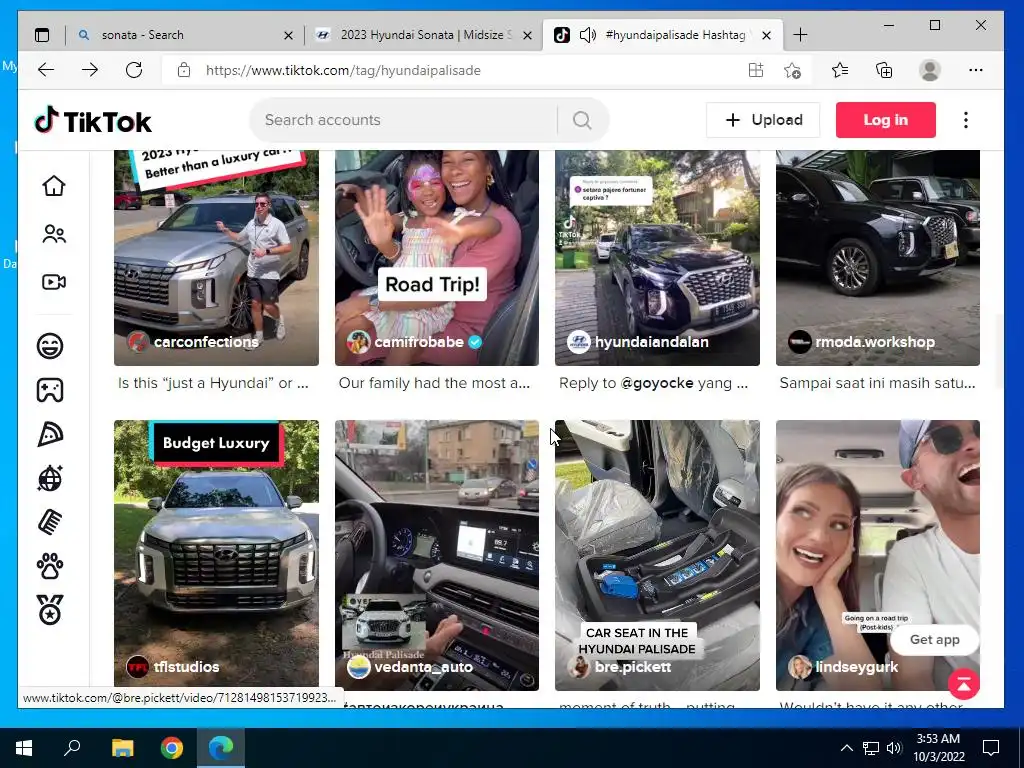Reload the page with the refresh icon
Viewport: 1024px width, 768px height.
click(x=134, y=70)
